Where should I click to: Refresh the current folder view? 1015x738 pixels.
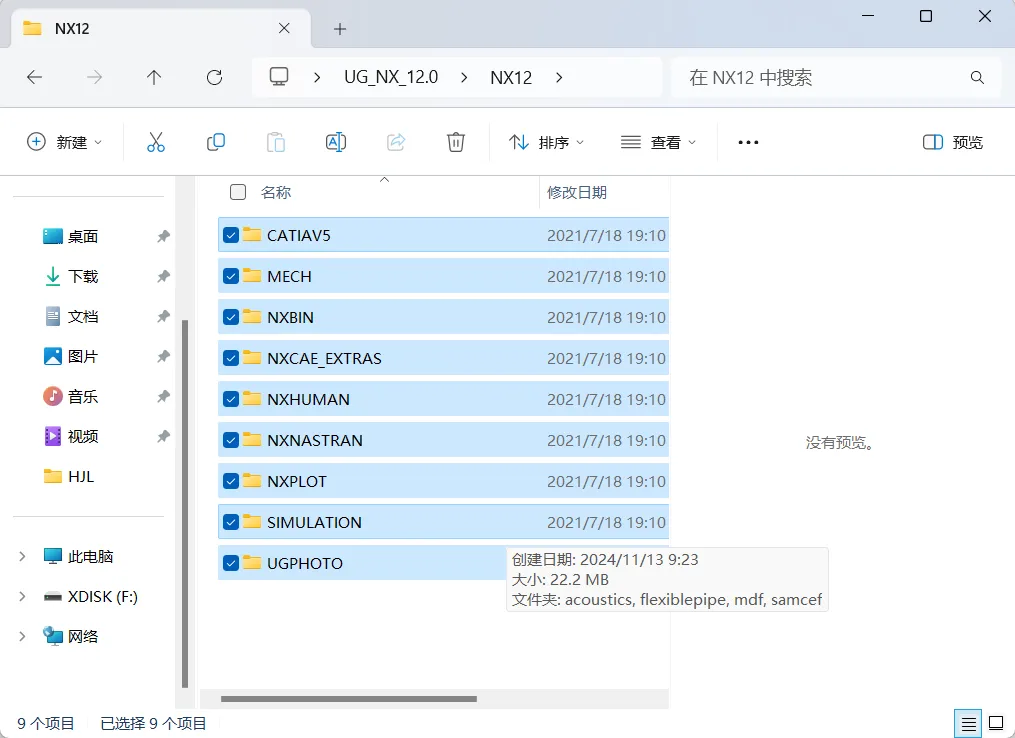coord(214,78)
